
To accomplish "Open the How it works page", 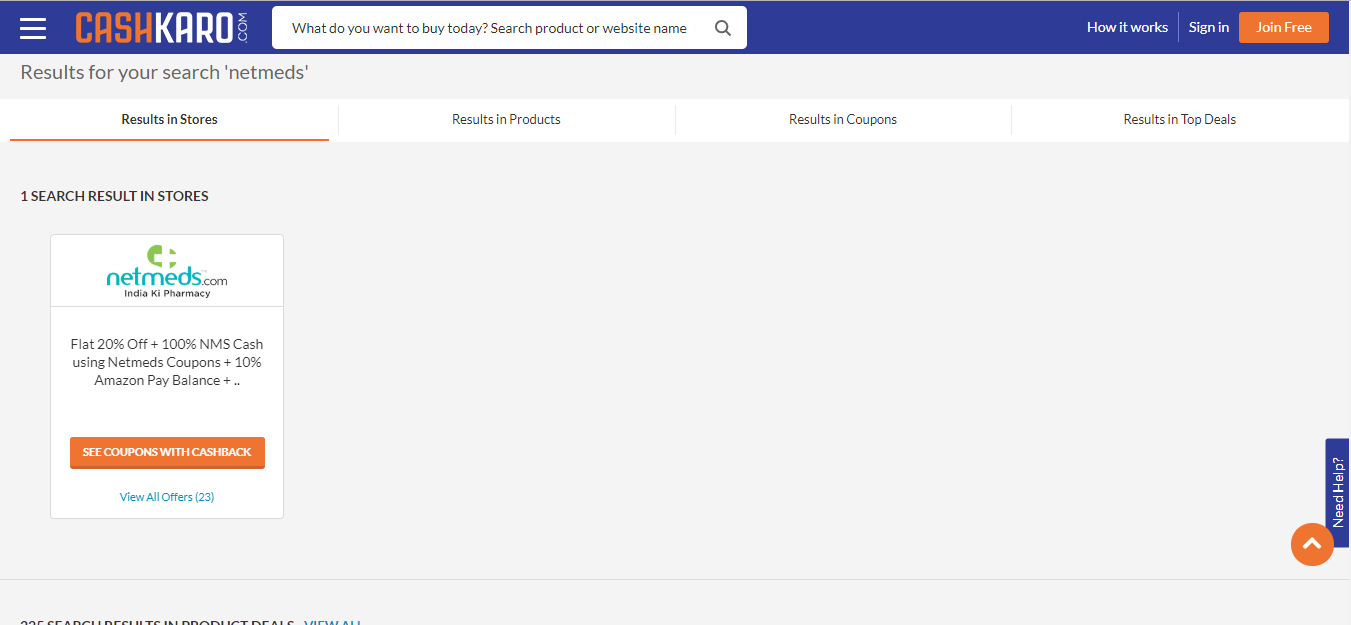I will pos(1127,27).
